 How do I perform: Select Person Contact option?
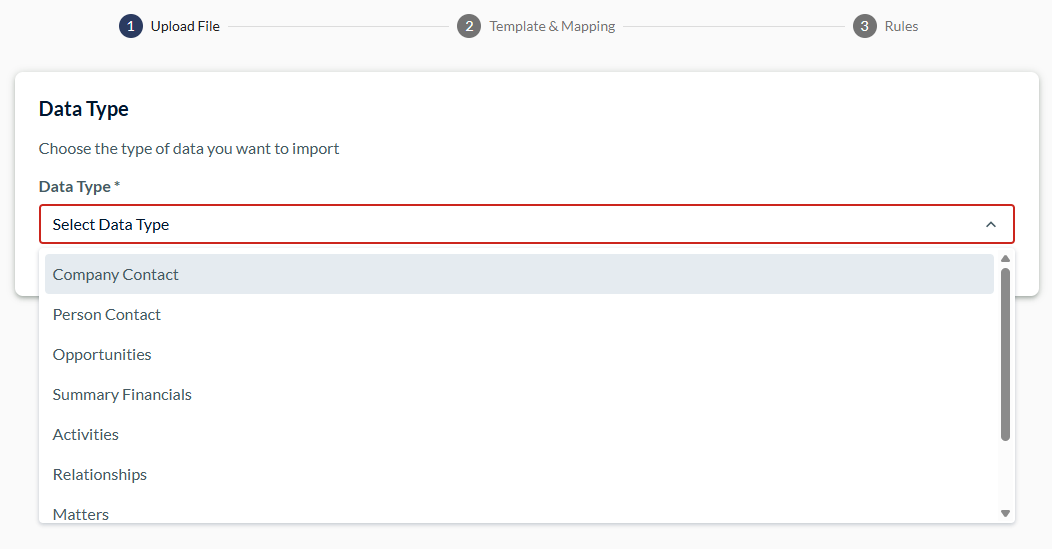pyautogui.click(x=519, y=314)
